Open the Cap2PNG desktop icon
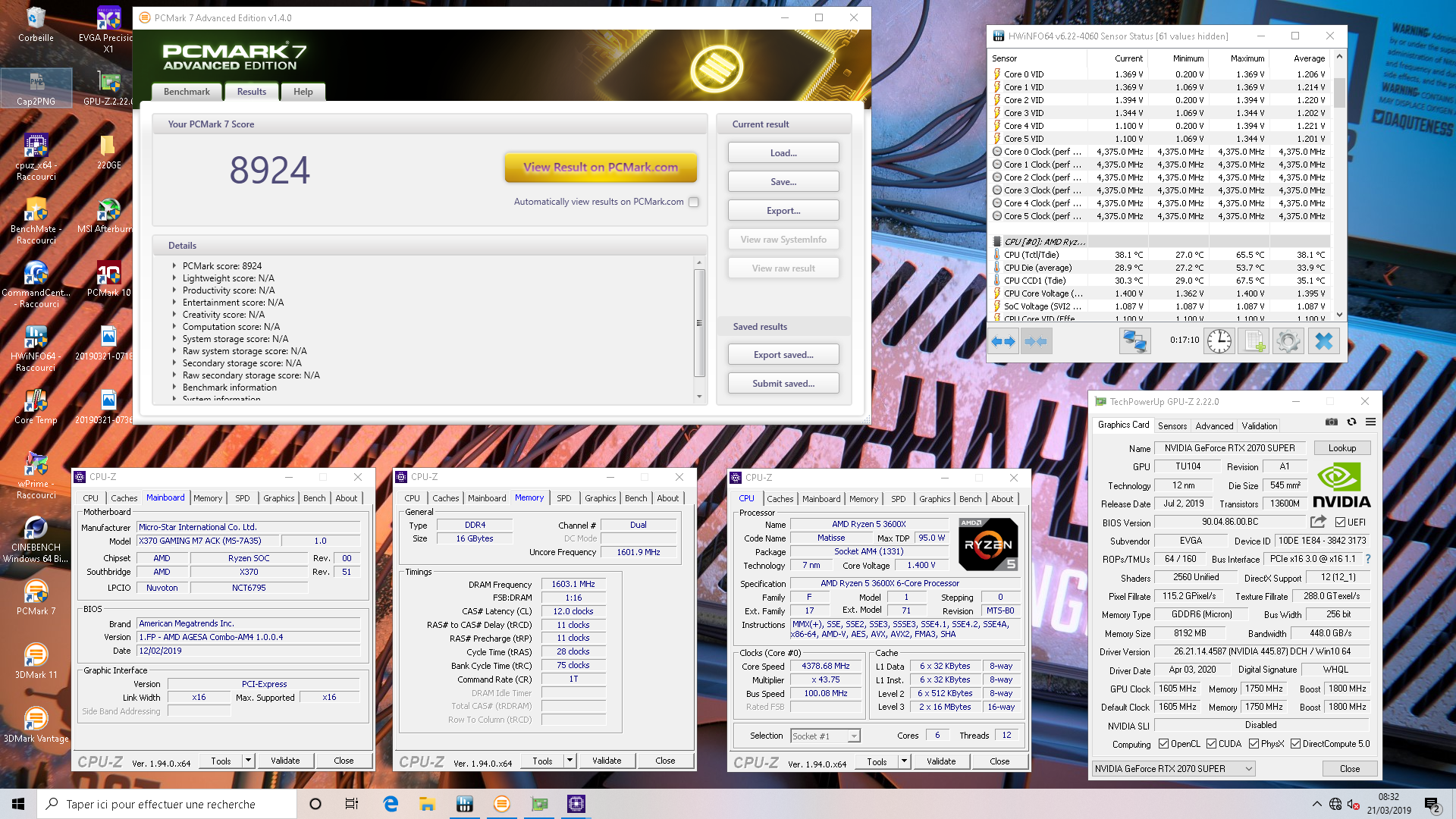Screen dimensions: 1456x819 (x=36, y=87)
